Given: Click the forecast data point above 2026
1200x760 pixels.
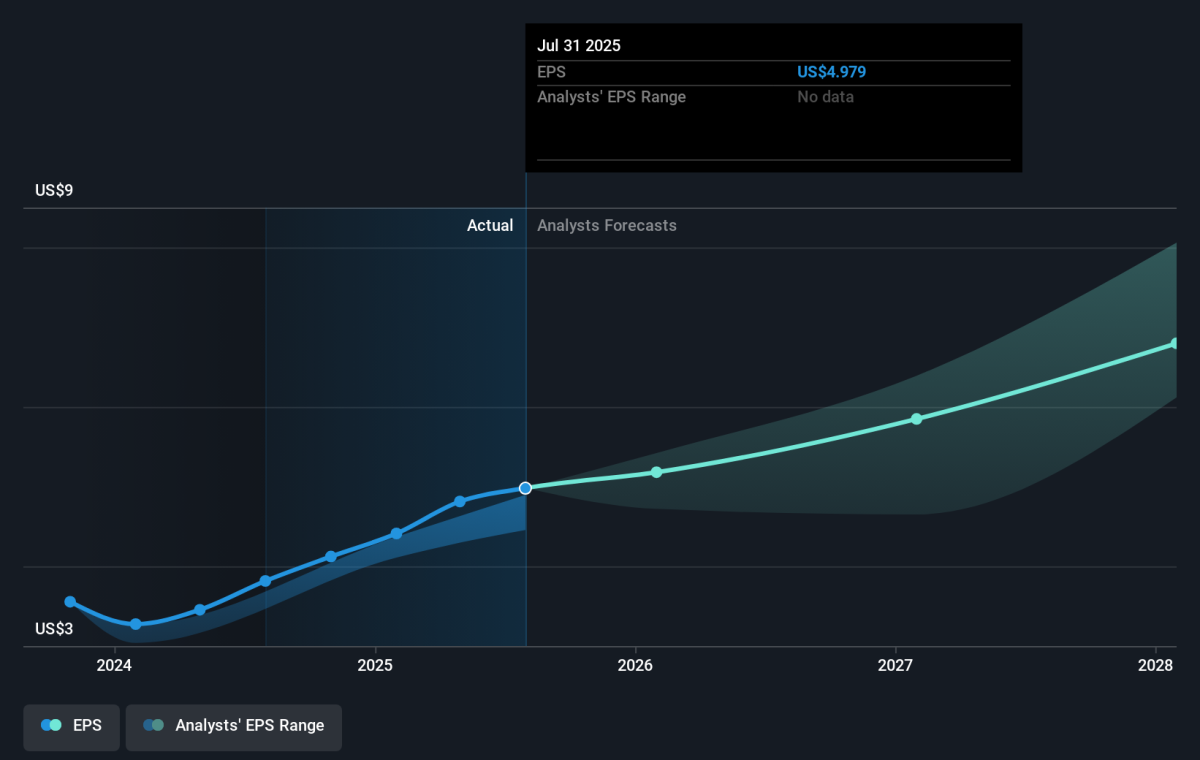Looking at the screenshot, I should pos(657,472).
